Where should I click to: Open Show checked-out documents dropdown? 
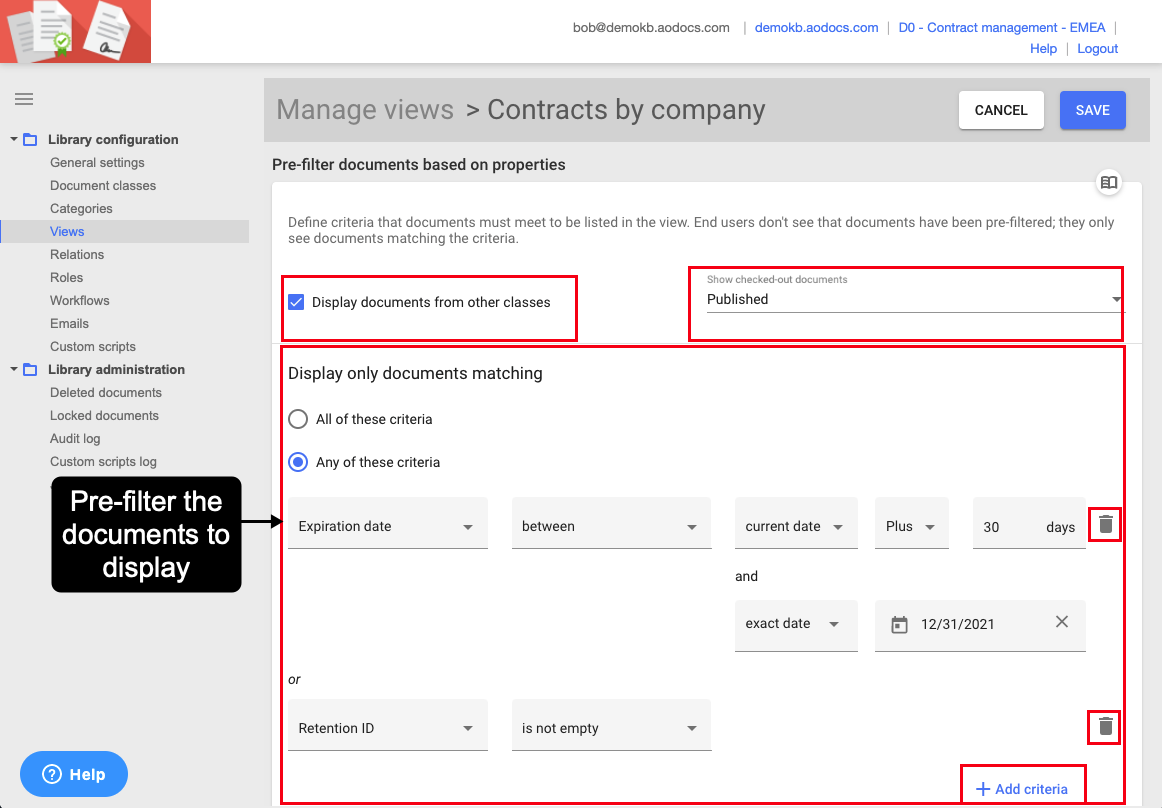click(912, 299)
